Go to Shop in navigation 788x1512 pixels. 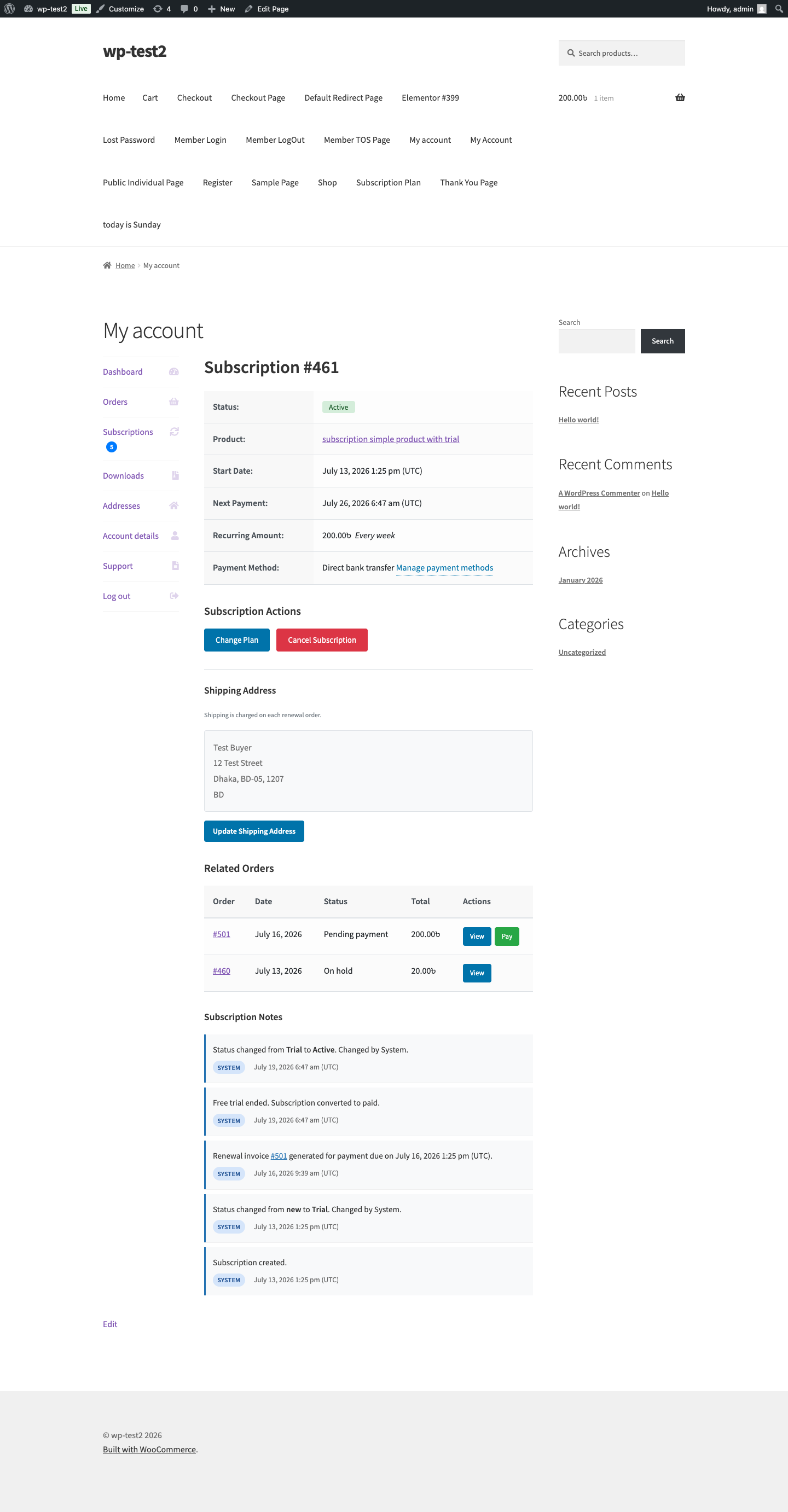[x=327, y=183]
